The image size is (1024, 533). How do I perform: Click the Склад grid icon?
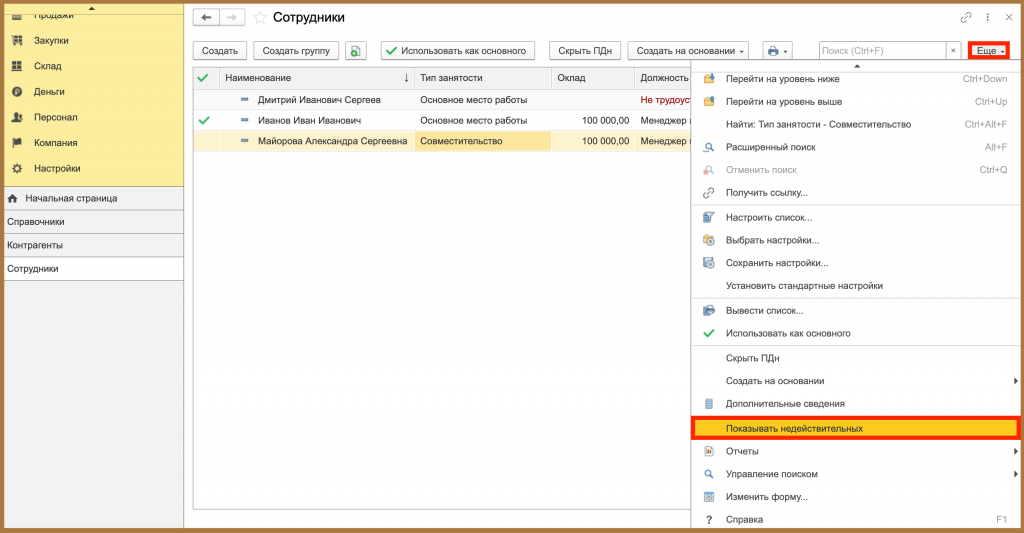[18, 66]
